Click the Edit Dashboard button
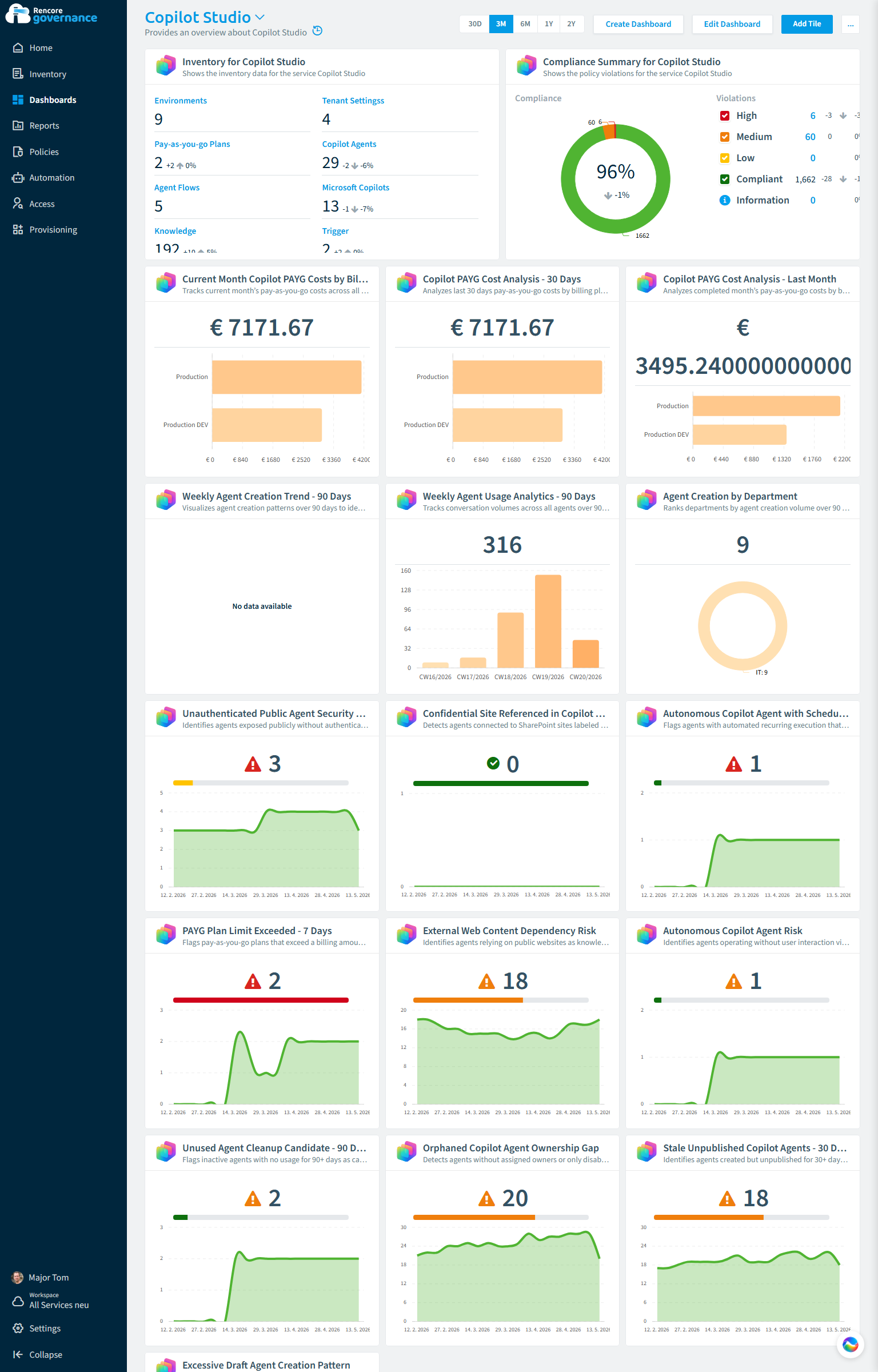This screenshot has width=878, height=1372. coord(732,24)
